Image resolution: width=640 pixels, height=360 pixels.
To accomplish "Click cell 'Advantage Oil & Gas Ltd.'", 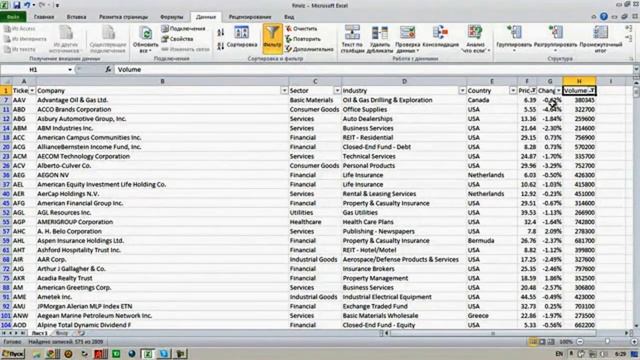I will (x=162, y=100).
